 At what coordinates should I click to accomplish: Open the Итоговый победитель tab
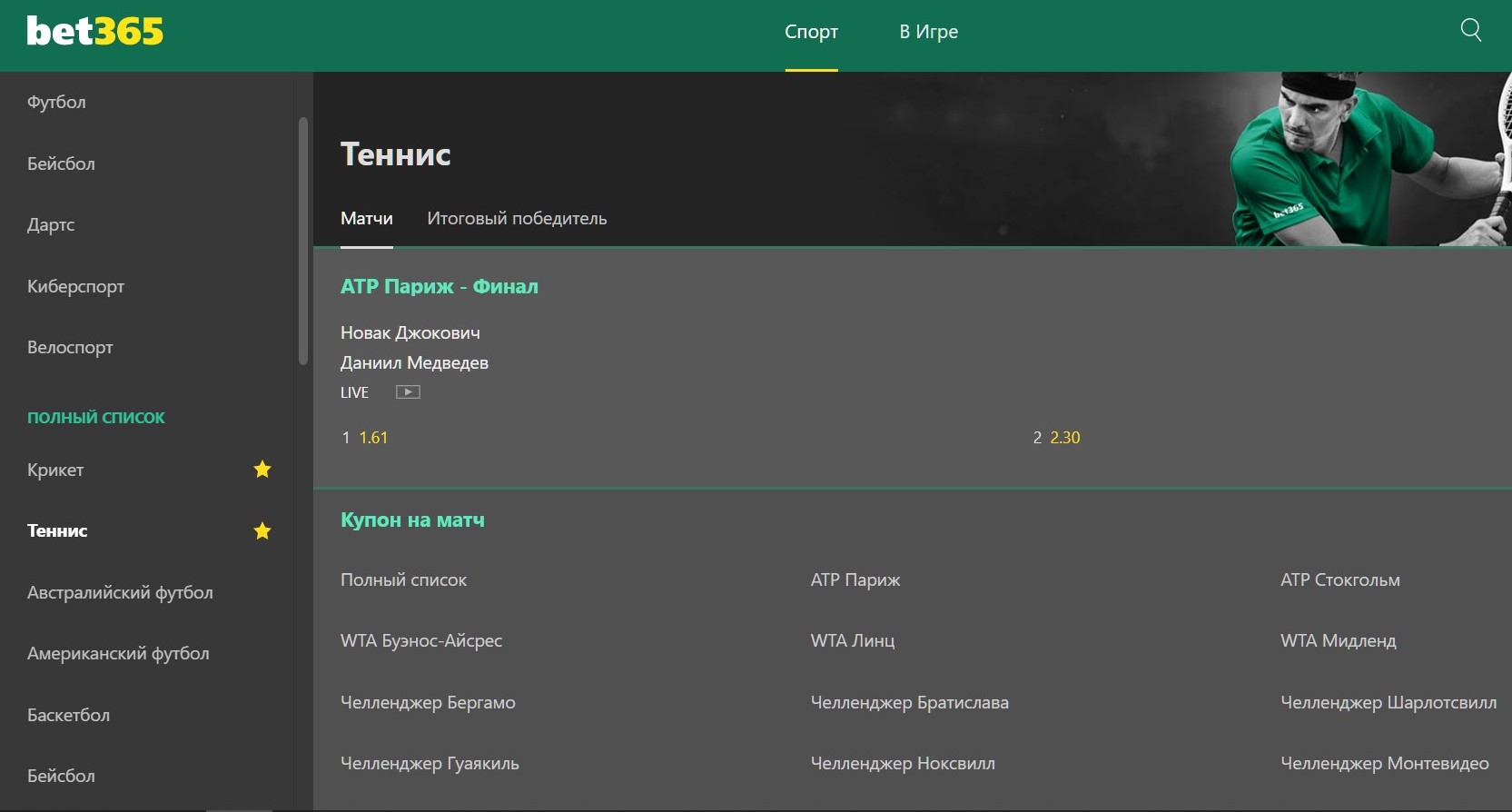pyautogui.click(x=517, y=219)
